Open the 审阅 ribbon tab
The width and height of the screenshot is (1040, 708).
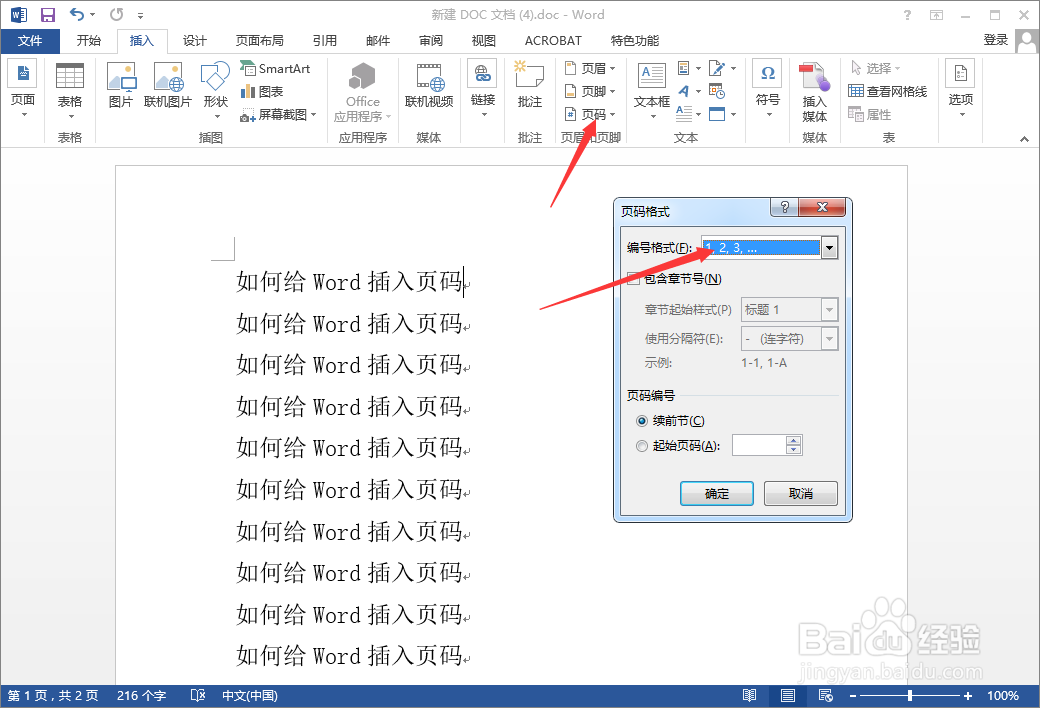(x=430, y=41)
